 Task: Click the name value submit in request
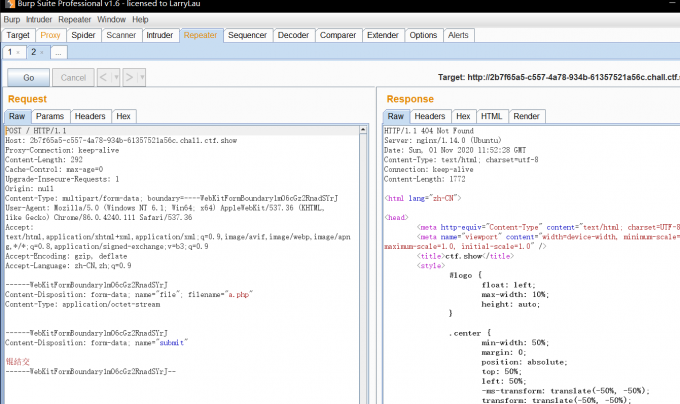click(172, 342)
